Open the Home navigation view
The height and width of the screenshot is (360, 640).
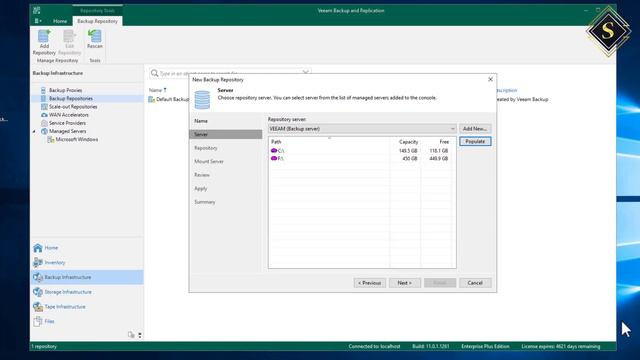coord(87,248)
